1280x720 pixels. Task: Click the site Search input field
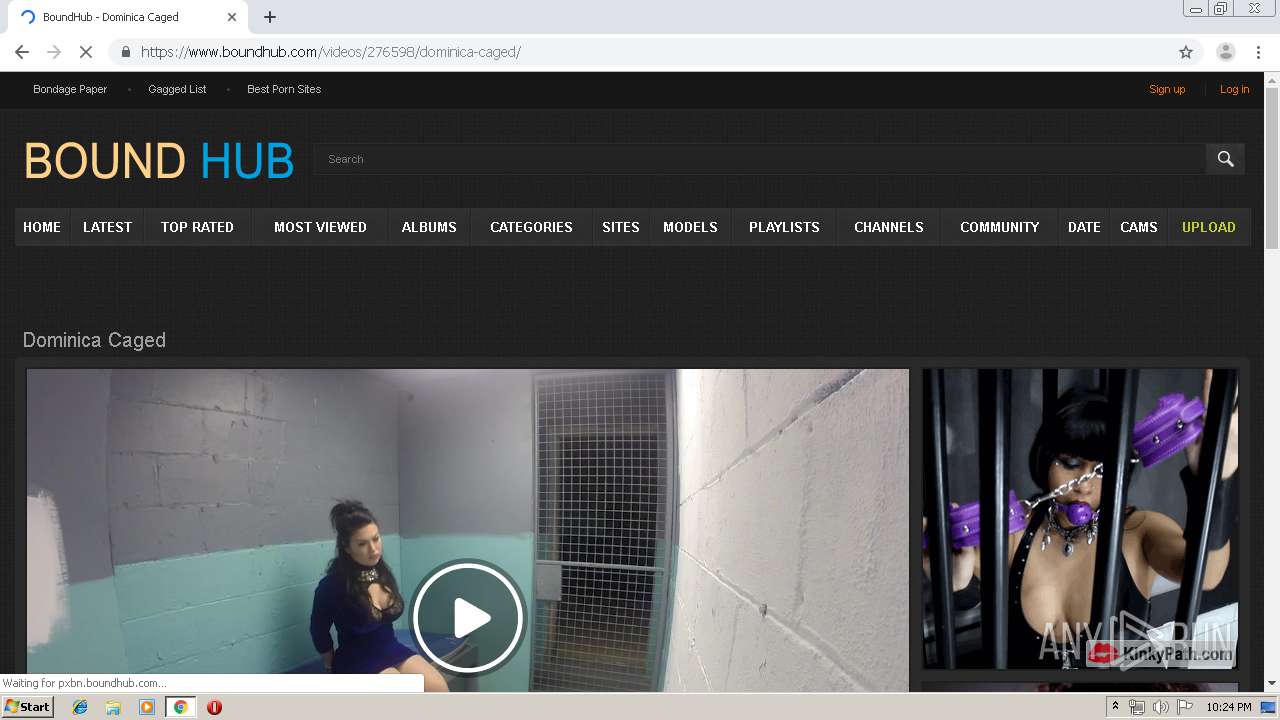click(760, 159)
